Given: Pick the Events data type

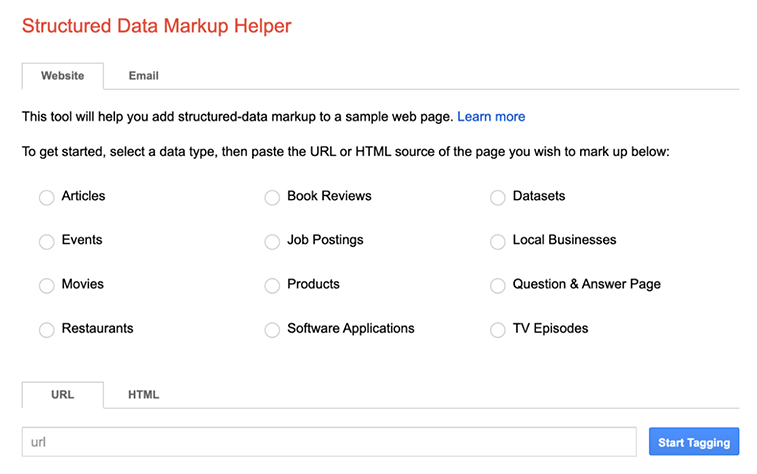Looking at the screenshot, I should tap(47, 242).
